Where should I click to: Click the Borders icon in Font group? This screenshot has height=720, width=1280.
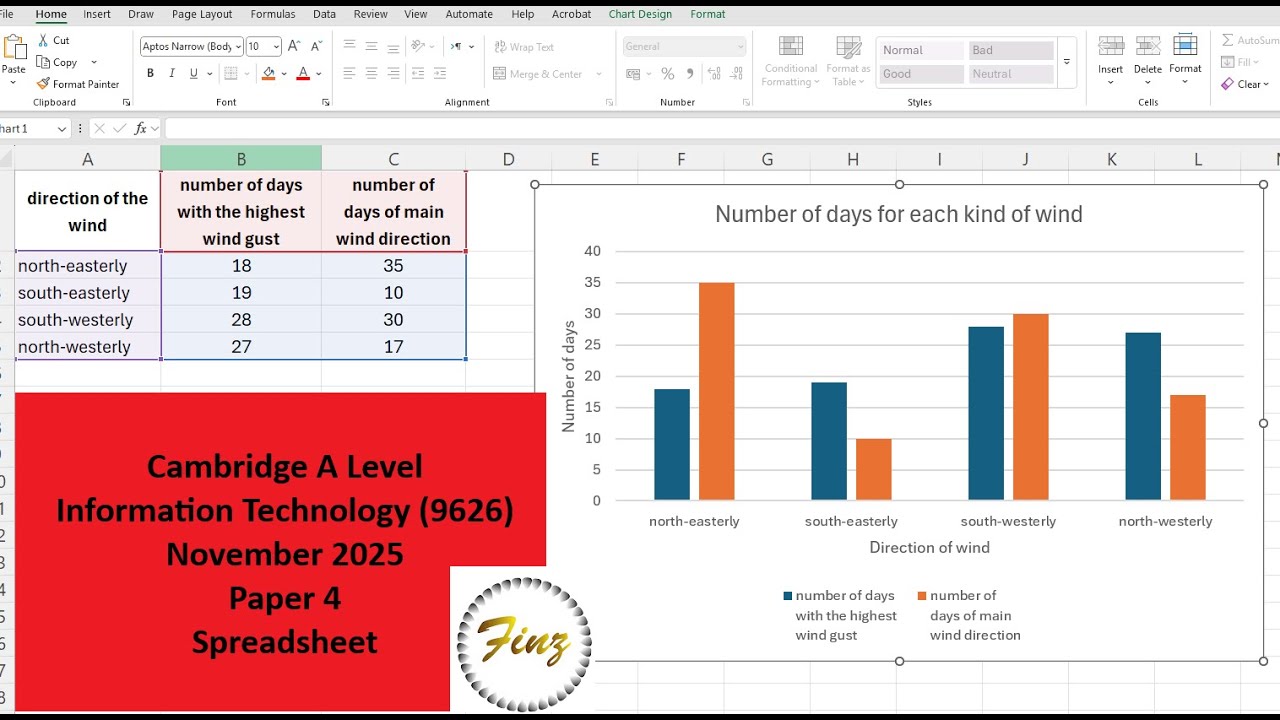(230, 73)
